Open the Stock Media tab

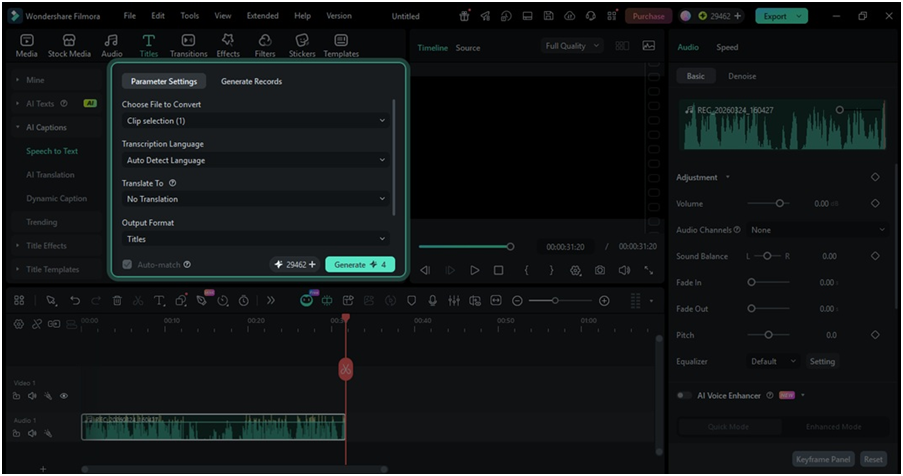(69, 45)
